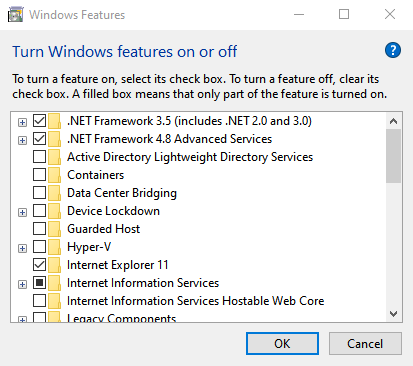Screen dimensions: 413x366
Task: Uncheck the Internet Explorer 11 checkbox
Action: click(x=39, y=265)
